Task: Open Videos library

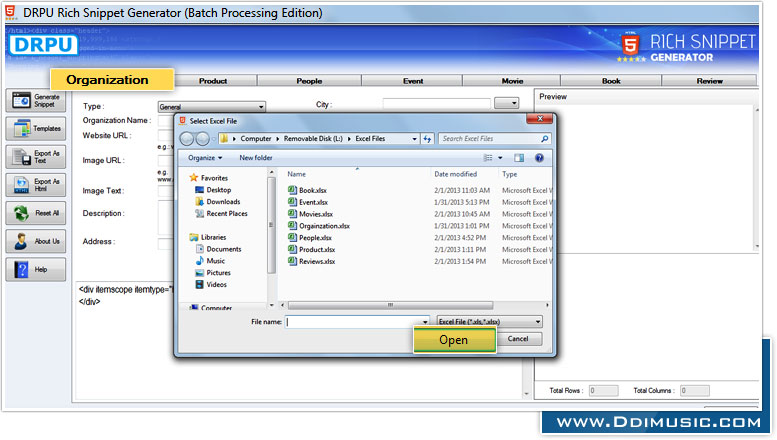Action: [x=211, y=285]
